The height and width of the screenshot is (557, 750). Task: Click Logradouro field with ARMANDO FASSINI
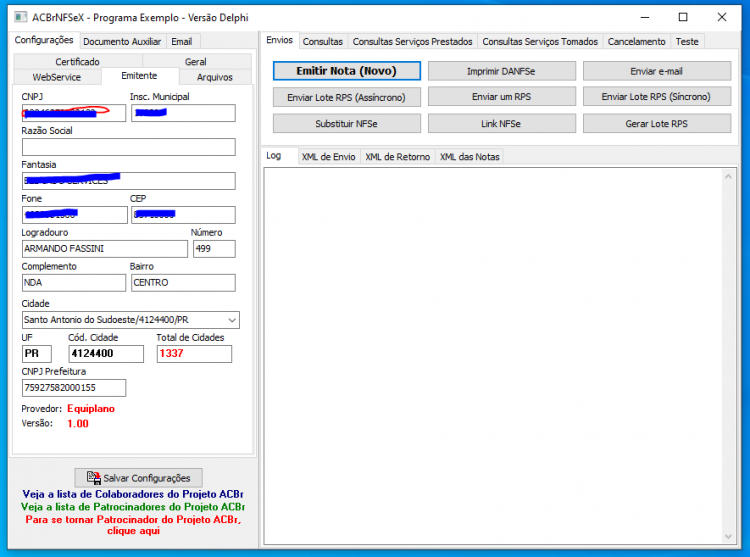[x=105, y=249]
